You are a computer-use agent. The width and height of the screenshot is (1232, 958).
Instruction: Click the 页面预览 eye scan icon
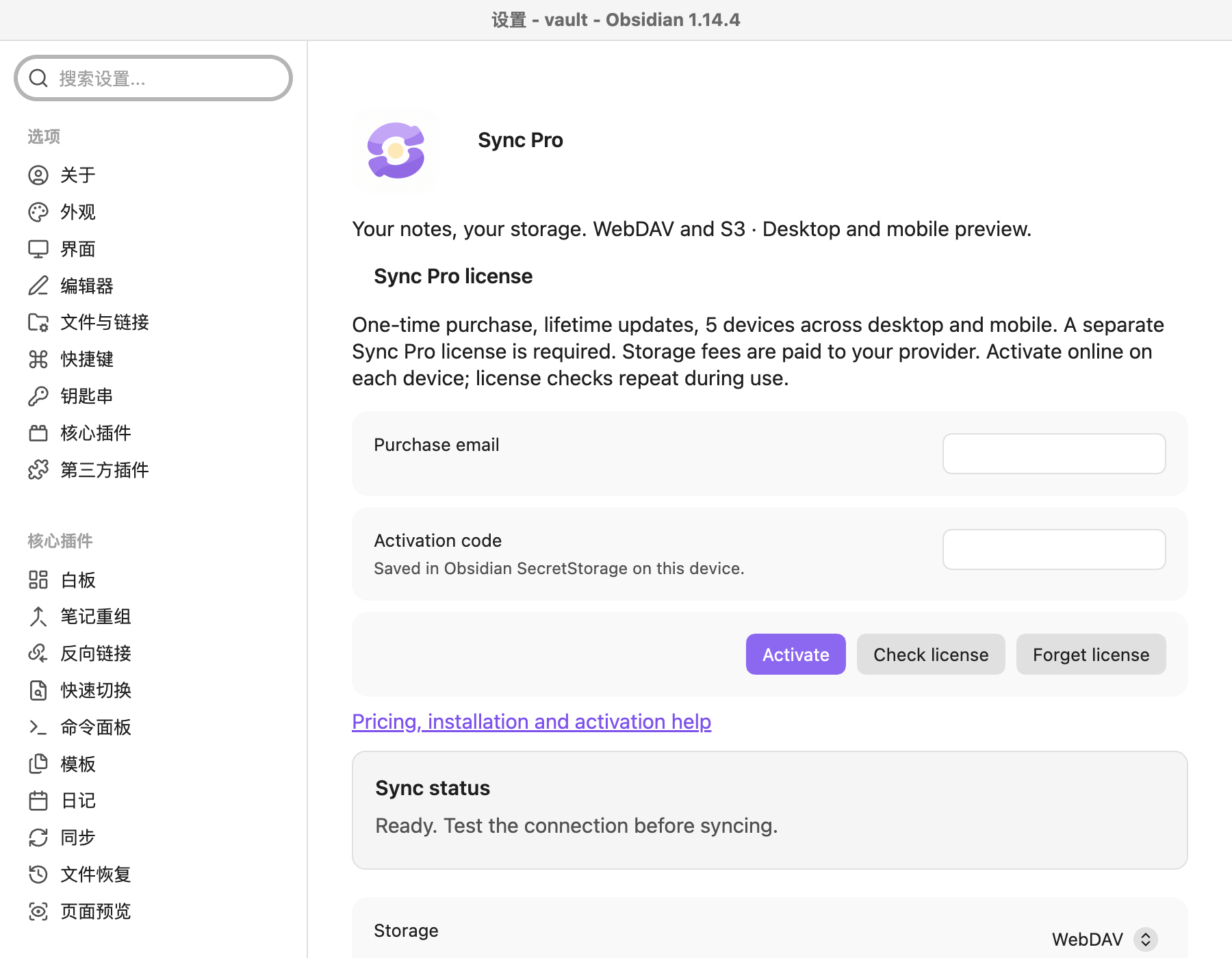[38, 911]
